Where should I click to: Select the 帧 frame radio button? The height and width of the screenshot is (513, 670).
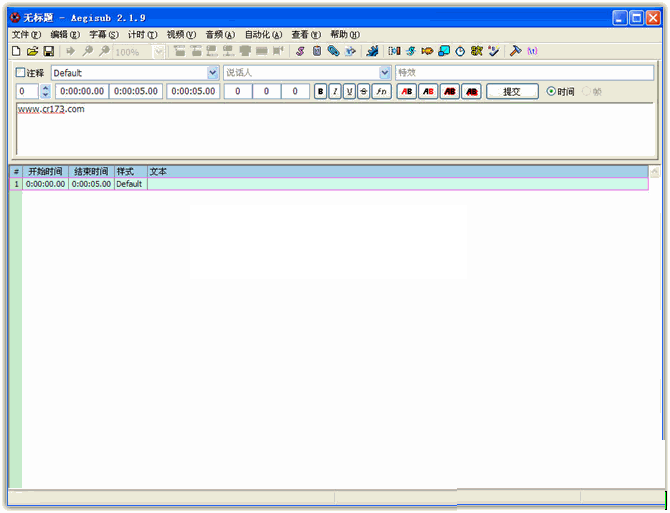coord(587,91)
